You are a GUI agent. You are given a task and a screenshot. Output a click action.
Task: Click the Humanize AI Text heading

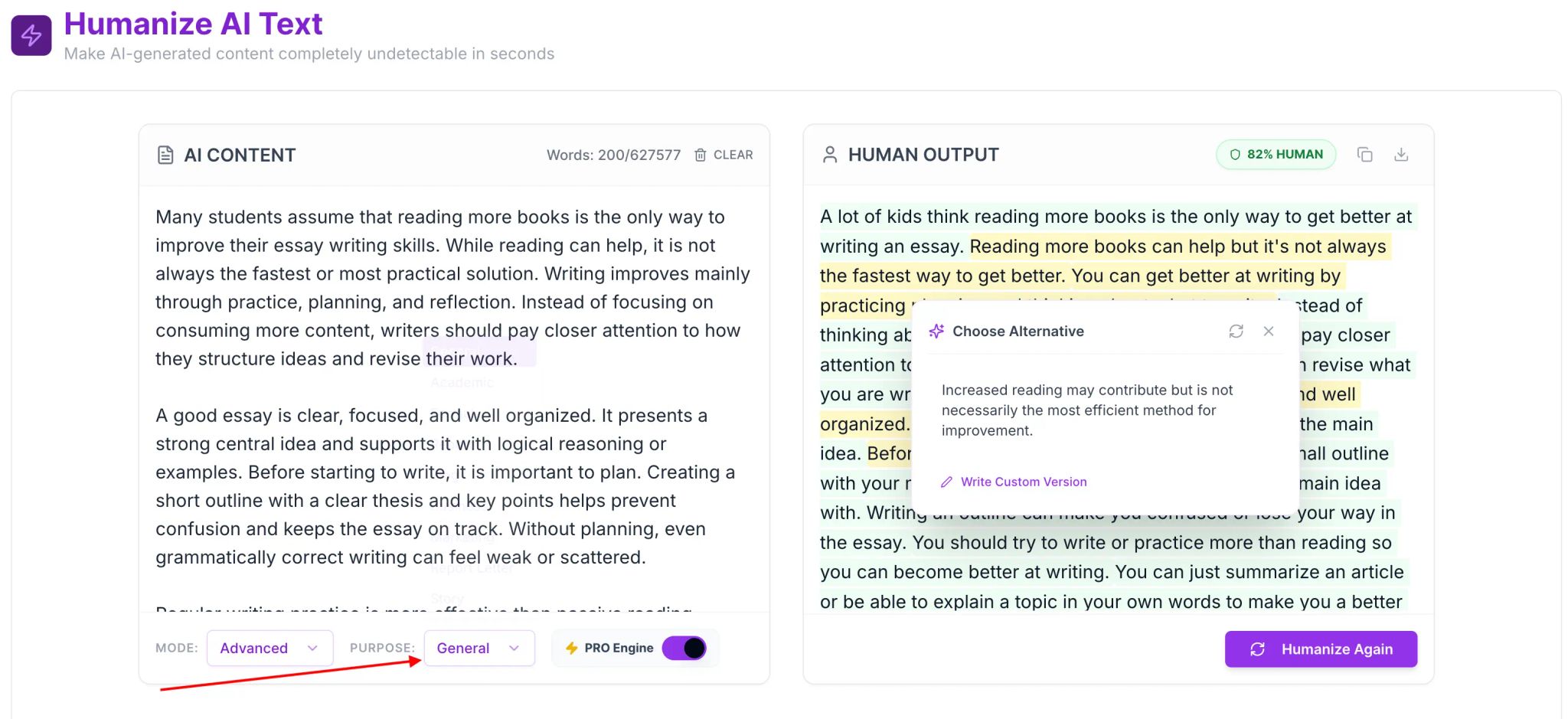click(193, 25)
